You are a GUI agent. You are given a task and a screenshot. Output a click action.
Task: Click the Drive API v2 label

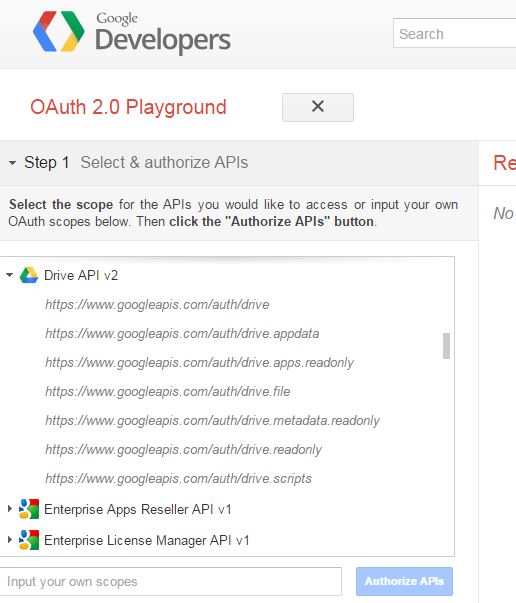[81, 275]
